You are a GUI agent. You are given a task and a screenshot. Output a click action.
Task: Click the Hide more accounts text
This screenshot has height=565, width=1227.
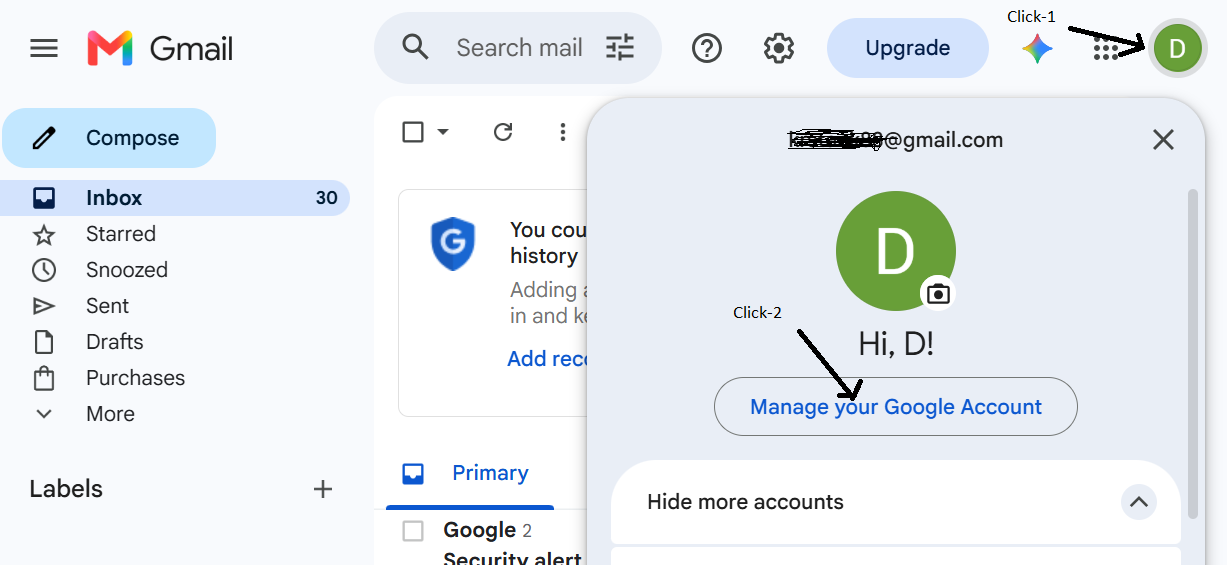point(745,502)
